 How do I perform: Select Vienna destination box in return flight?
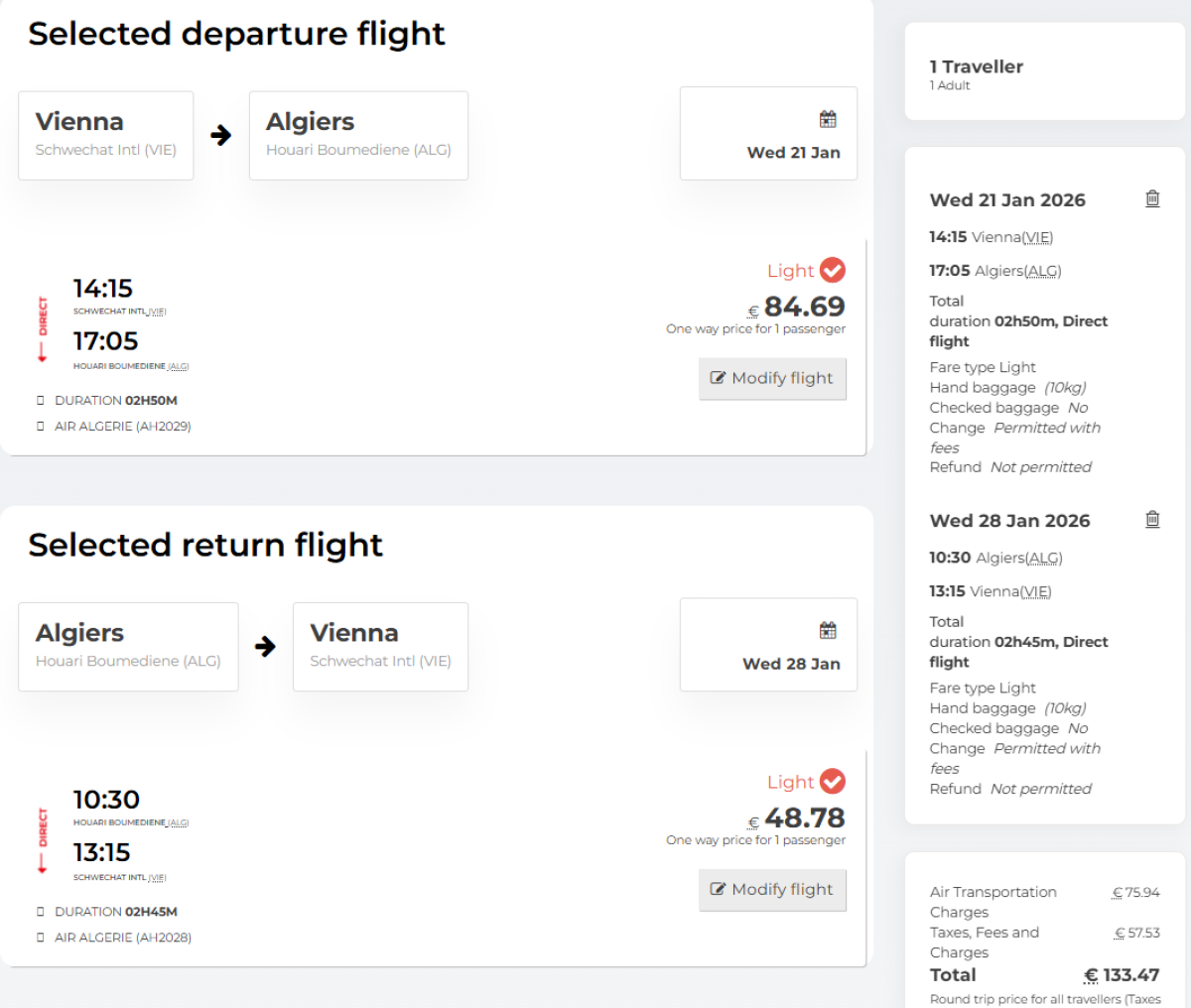[x=380, y=646]
